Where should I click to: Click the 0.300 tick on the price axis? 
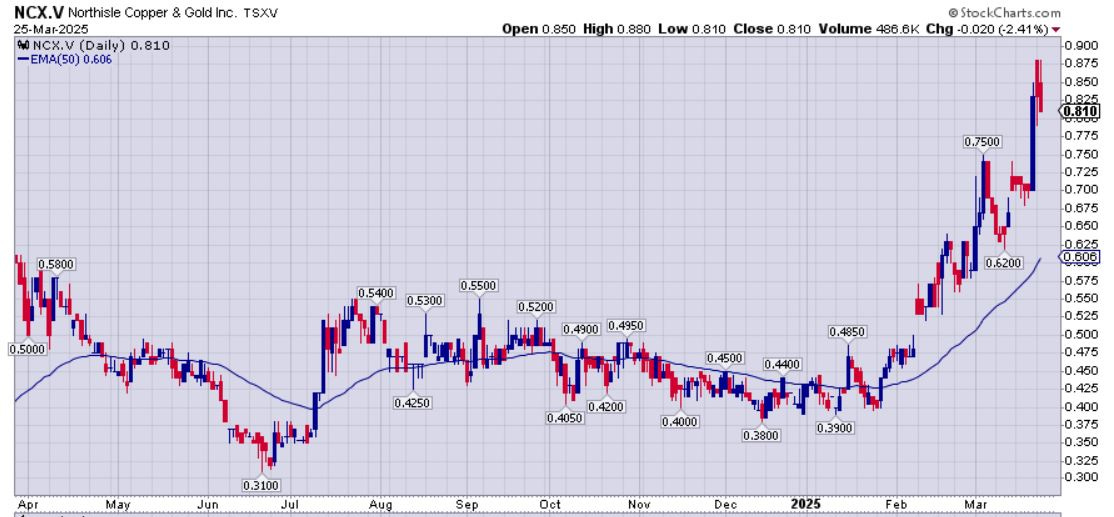pyautogui.click(x=1080, y=477)
